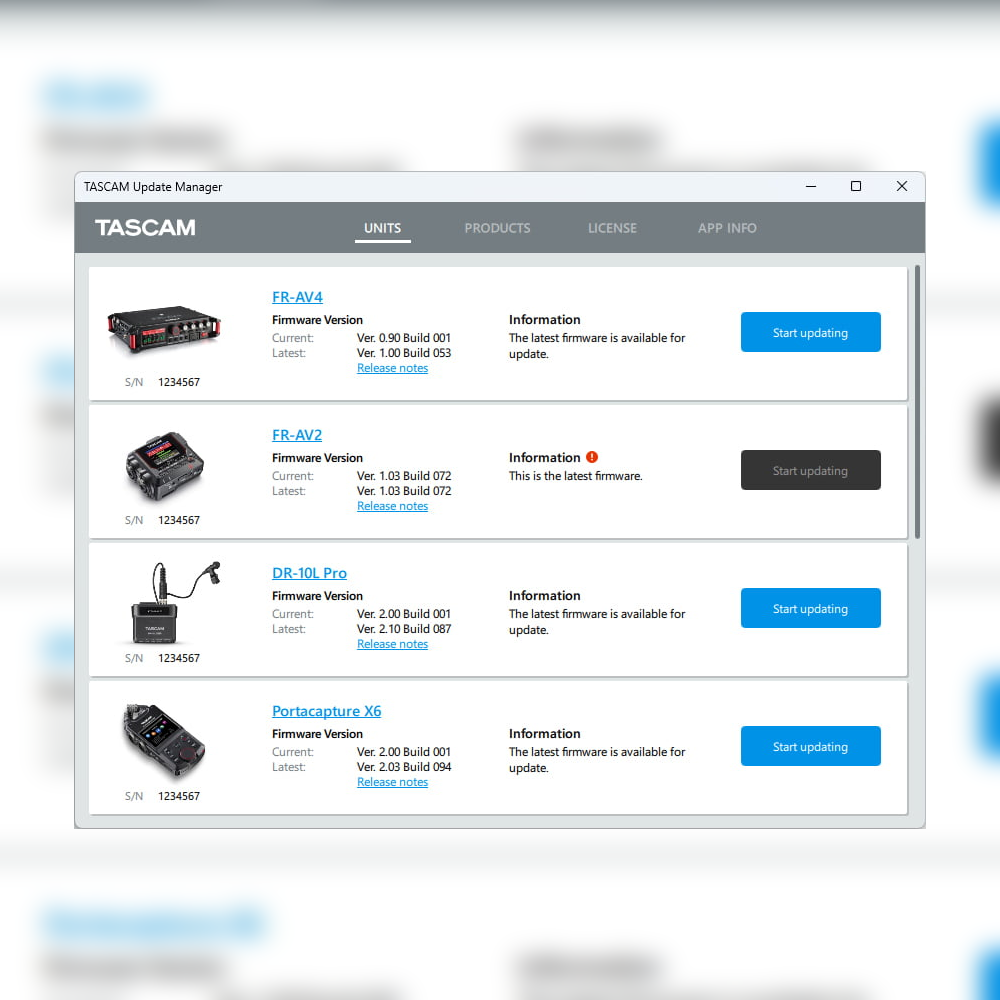
Task: Minimize the TASCAM Update Manager window
Action: [x=811, y=186]
